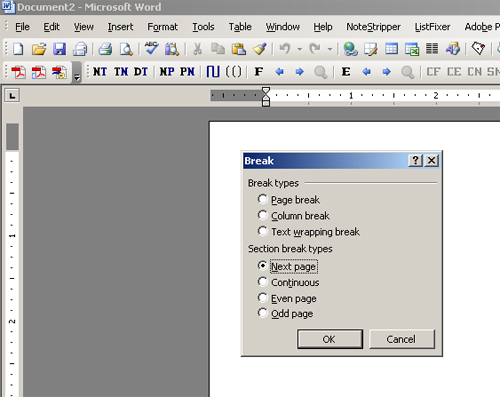This screenshot has height=397, width=500.
Task: Open the Undo history dropdown arrow
Action: (300, 49)
